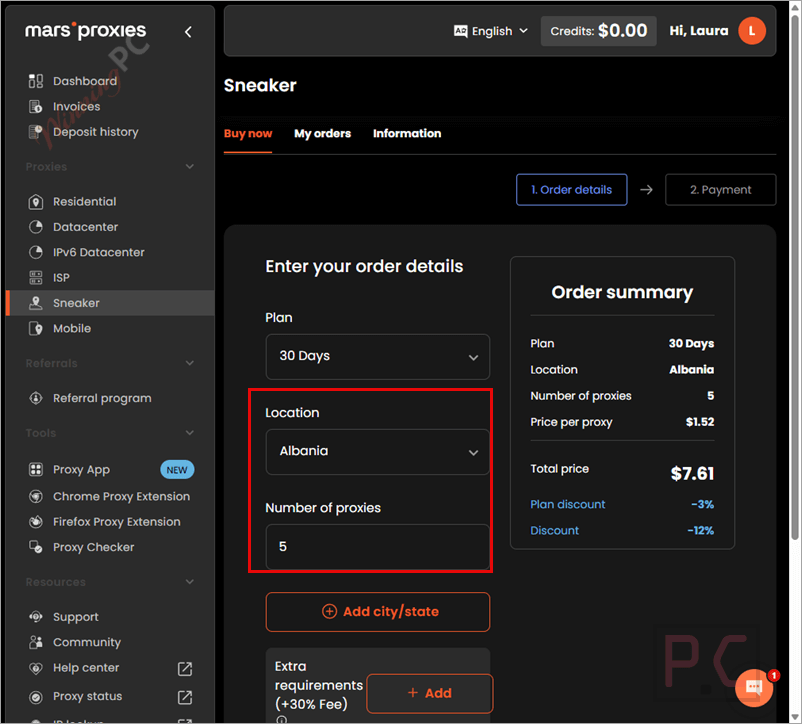Click the Residential proxies icon
802x724 pixels.
click(36, 201)
